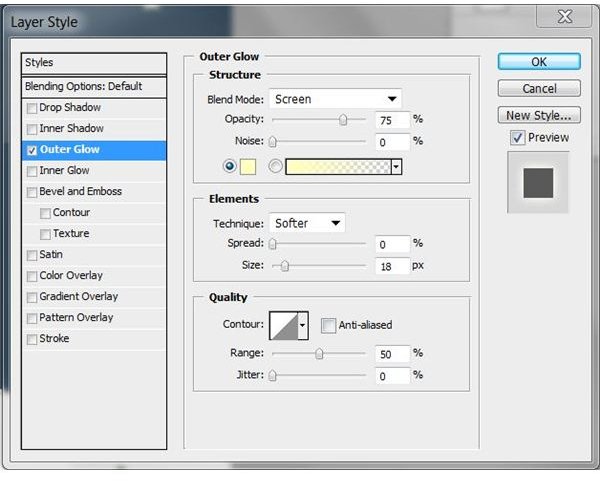Viewport: 600px width, 481px height.
Task: Select the Bevel and Emboss label
Action: (x=80, y=192)
